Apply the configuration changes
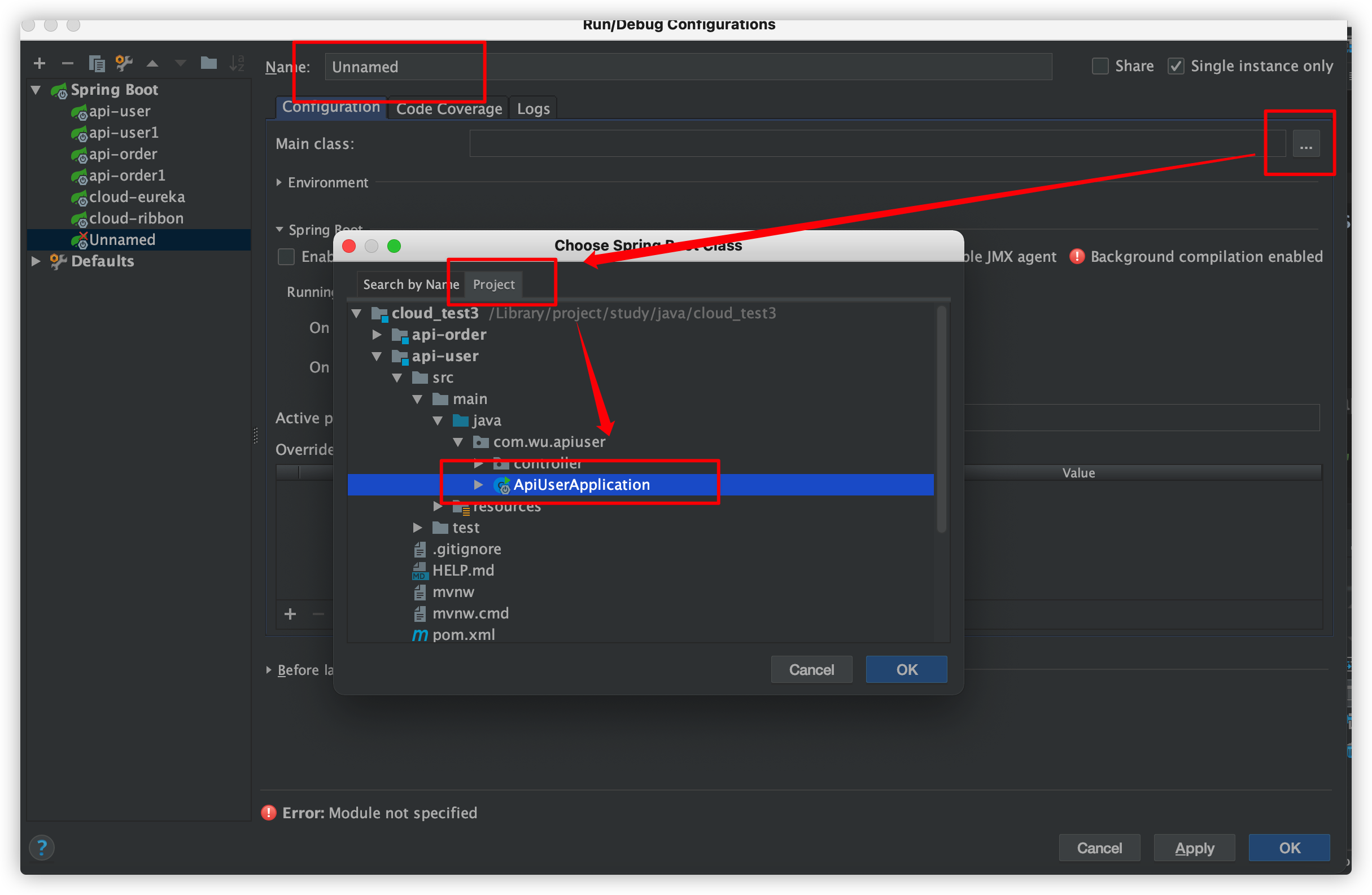 pos(1195,848)
